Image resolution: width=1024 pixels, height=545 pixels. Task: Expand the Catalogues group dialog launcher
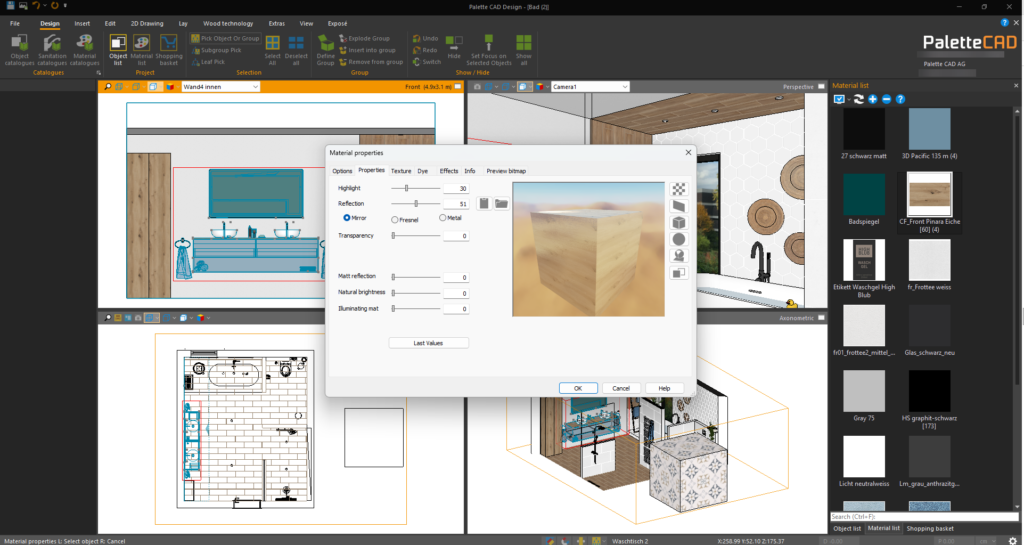[98, 73]
